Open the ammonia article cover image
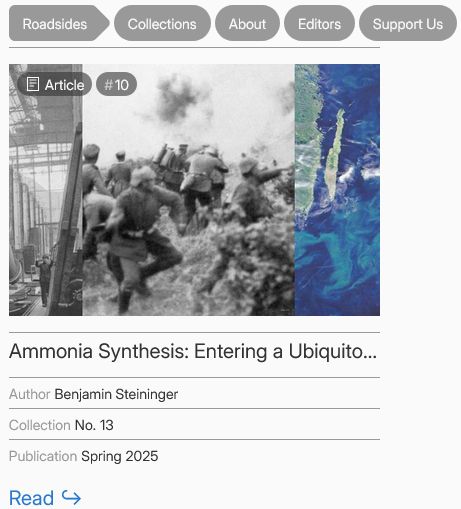Image resolution: width=461 pixels, height=509 pixels. coord(194,190)
